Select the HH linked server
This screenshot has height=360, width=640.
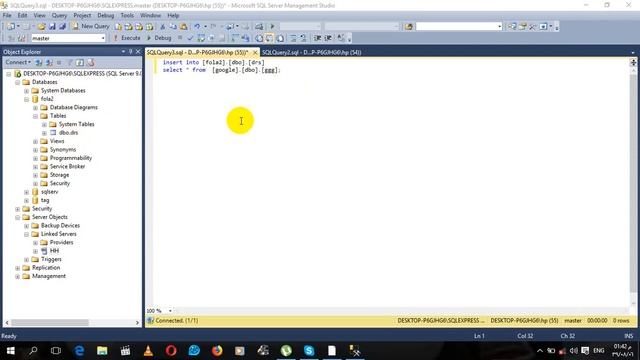pos(54,251)
